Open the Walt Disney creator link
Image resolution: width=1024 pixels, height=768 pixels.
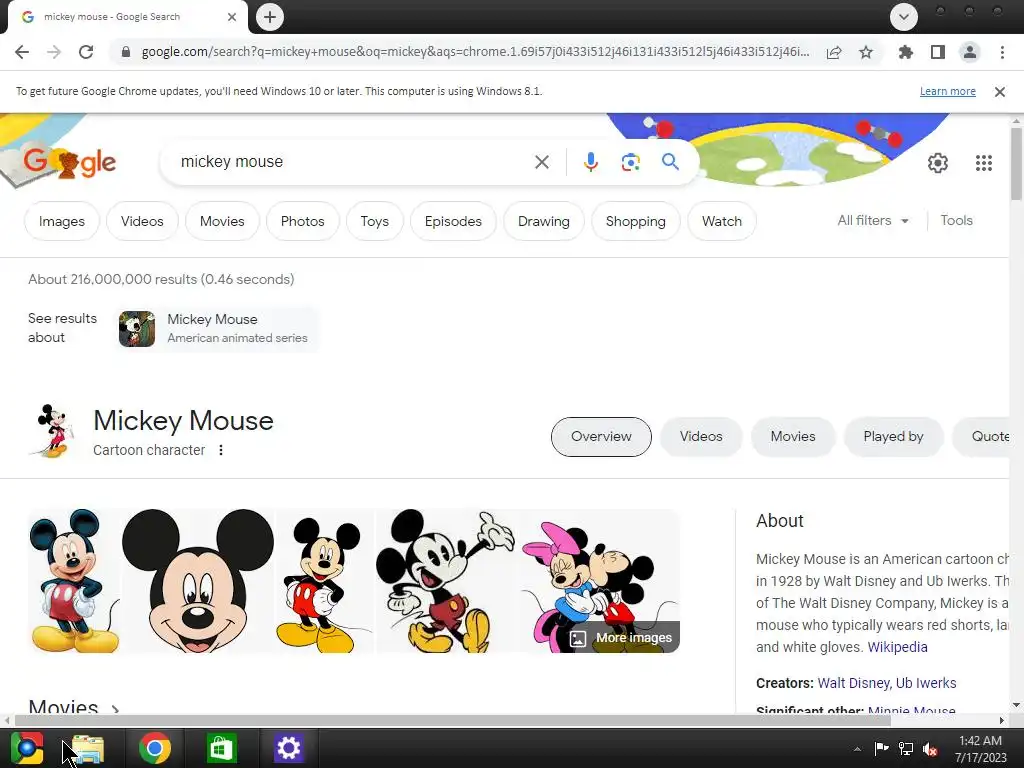click(853, 683)
